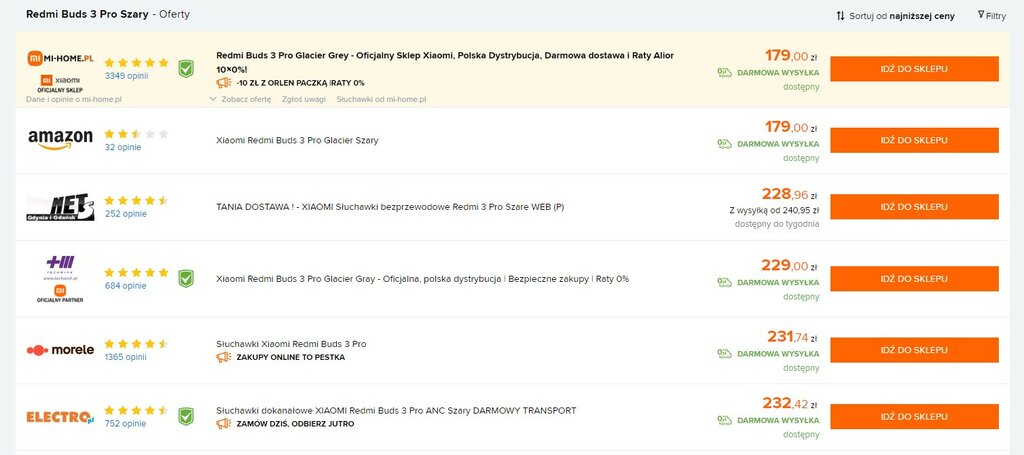Screen dimensions: 1024x455
Task: Click the trusted-shop shield next to mi-home.pl
Action: point(186,69)
